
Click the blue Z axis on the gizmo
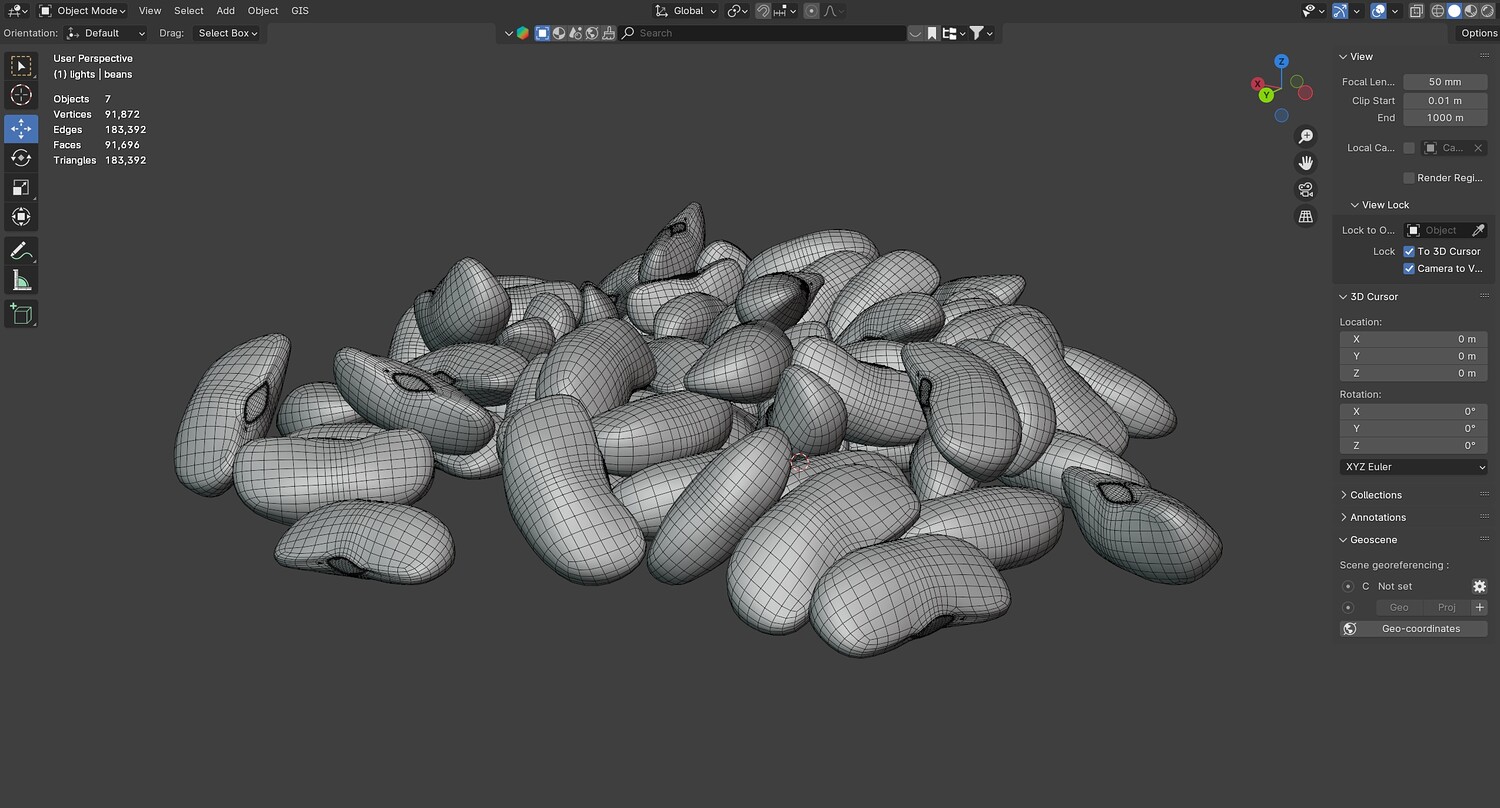[x=1281, y=62]
